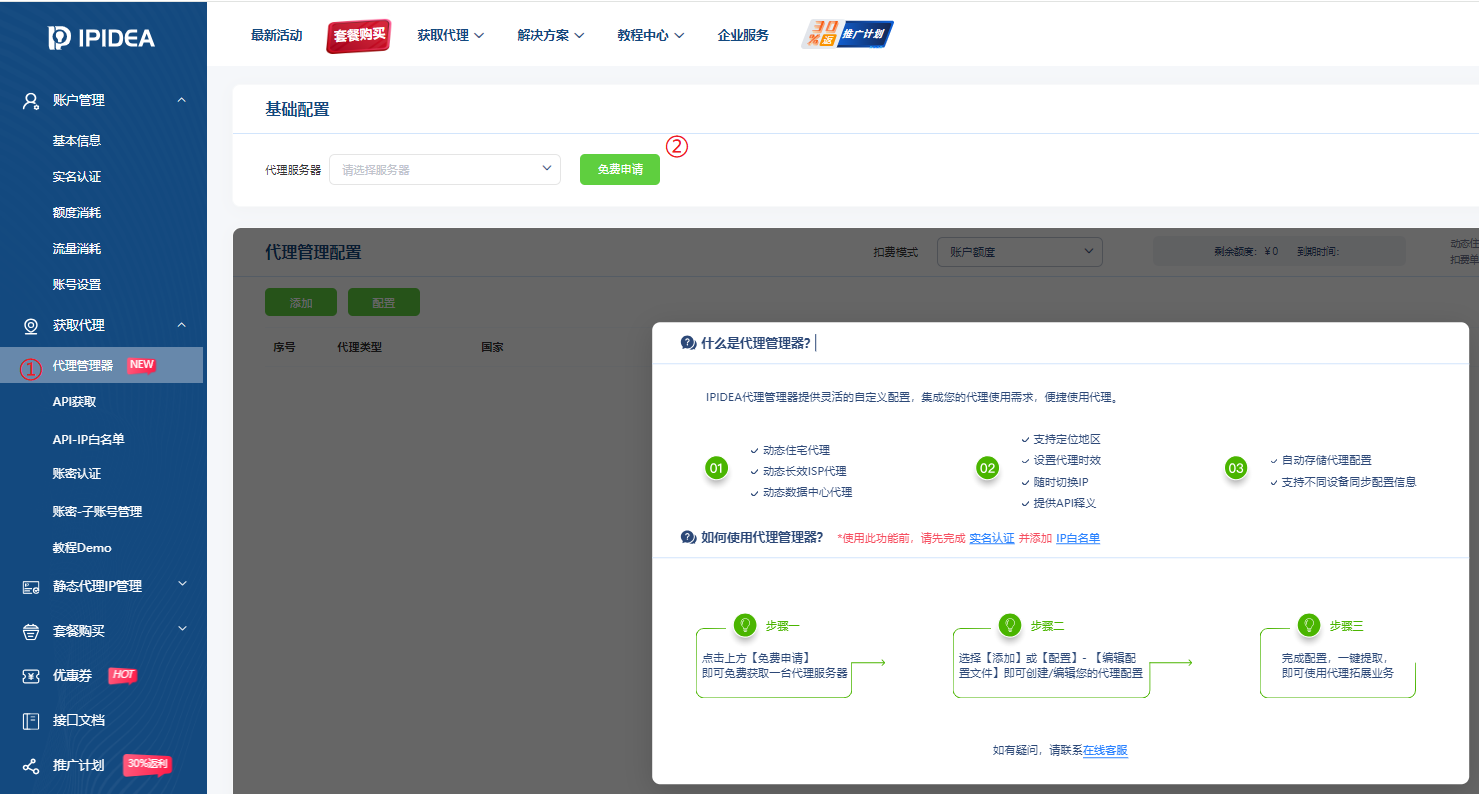This screenshot has height=794, width=1479.
Task: Click the green 添加 button
Action: (x=301, y=302)
